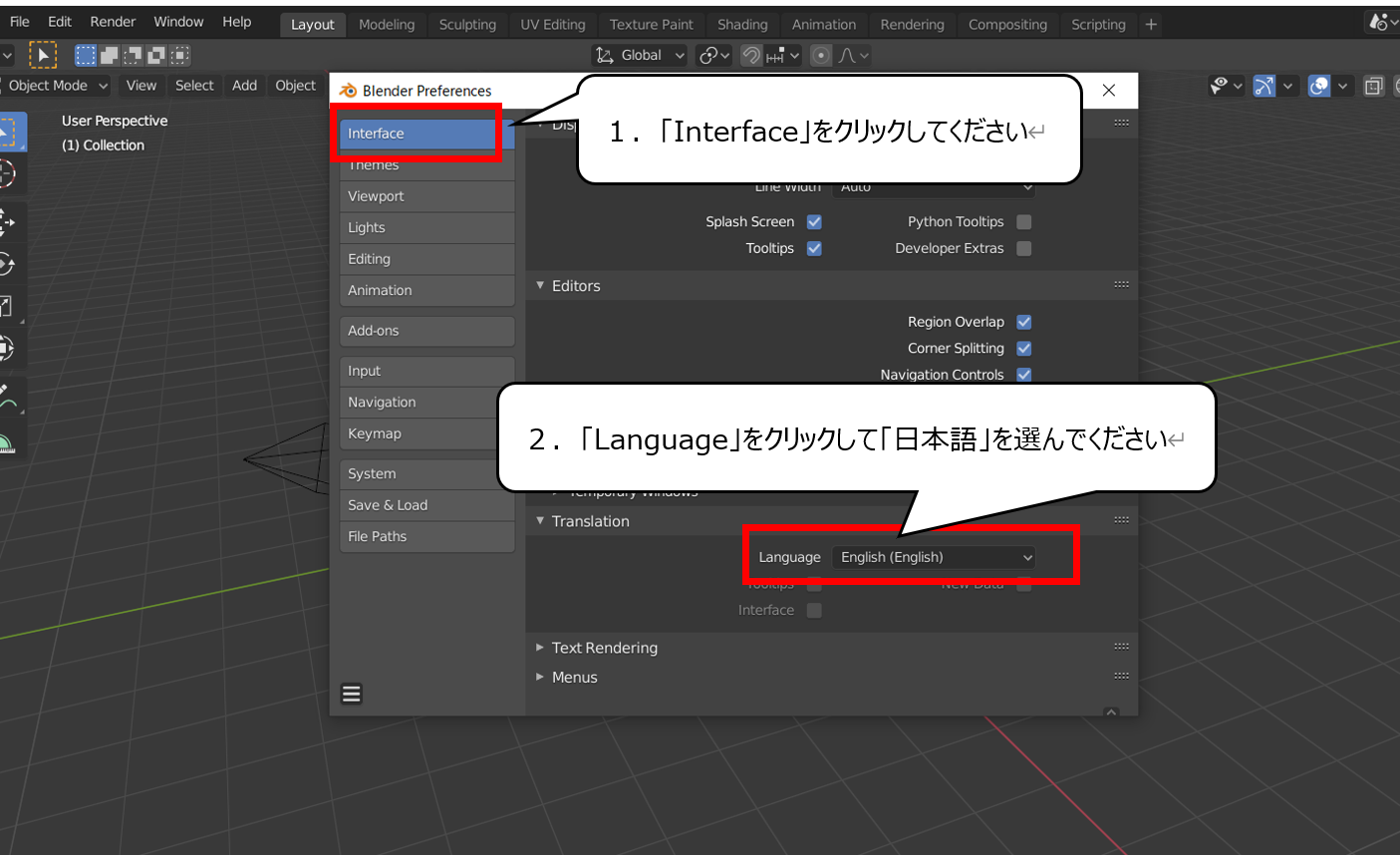Open the overlays options dropdown arrow
The width and height of the screenshot is (1400, 855).
[x=1342, y=86]
